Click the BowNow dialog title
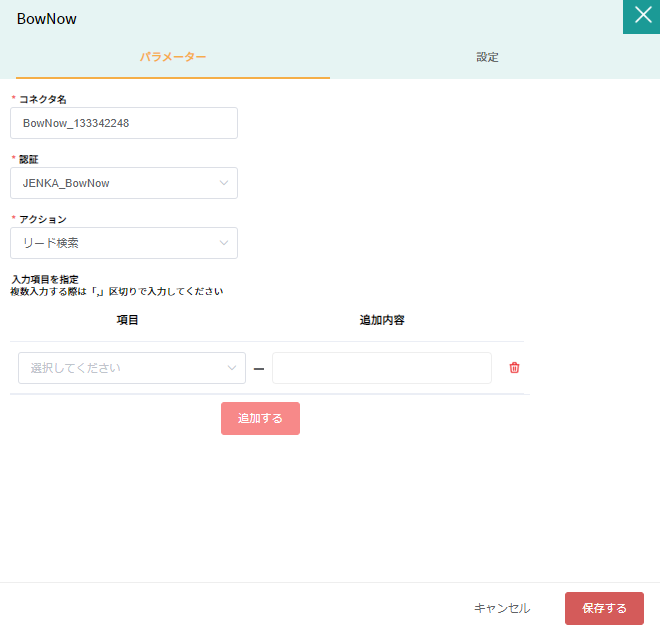 [x=47, y=19]
